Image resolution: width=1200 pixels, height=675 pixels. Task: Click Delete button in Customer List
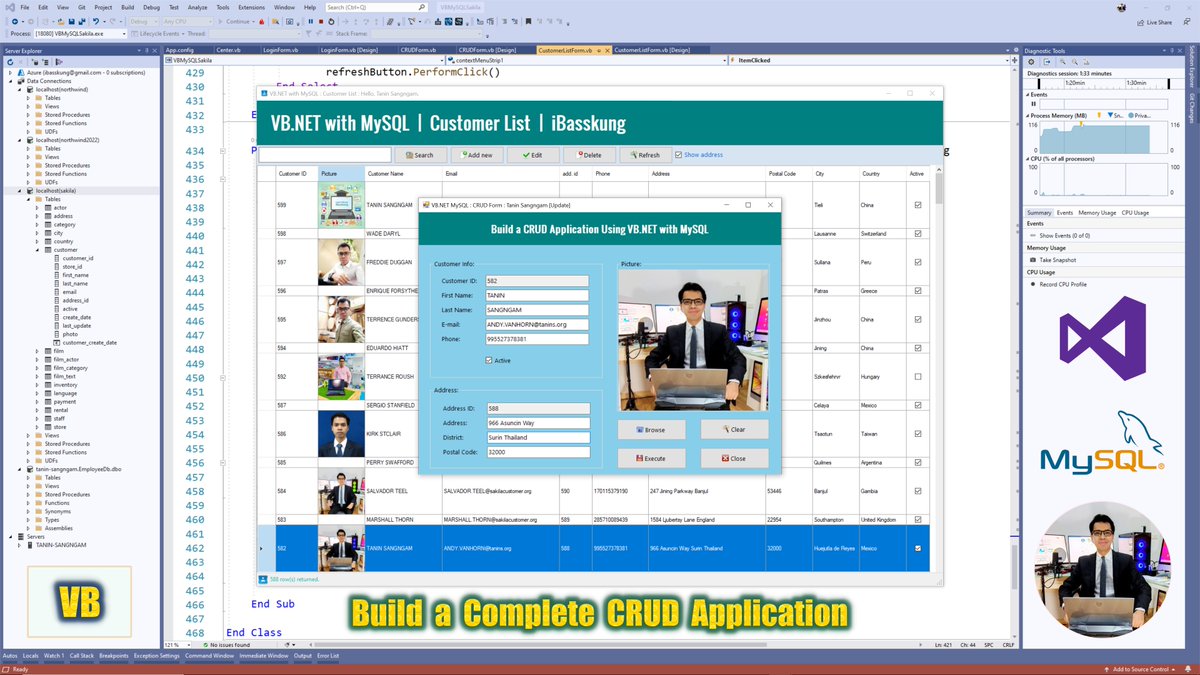click(589, 155)
